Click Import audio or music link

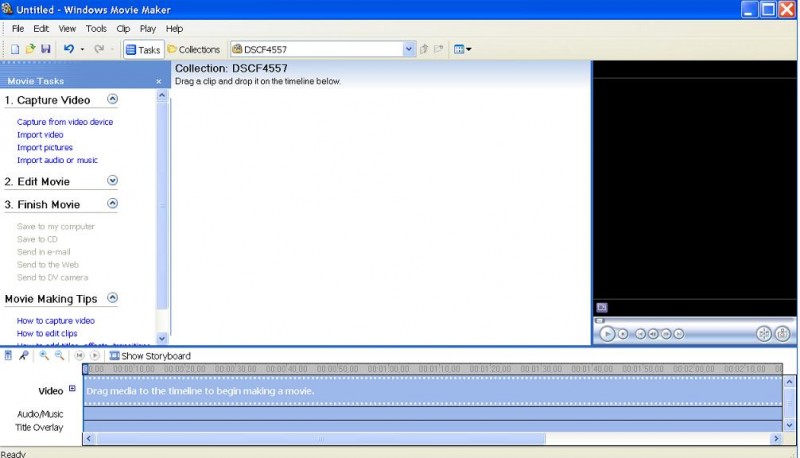(57, 160)
